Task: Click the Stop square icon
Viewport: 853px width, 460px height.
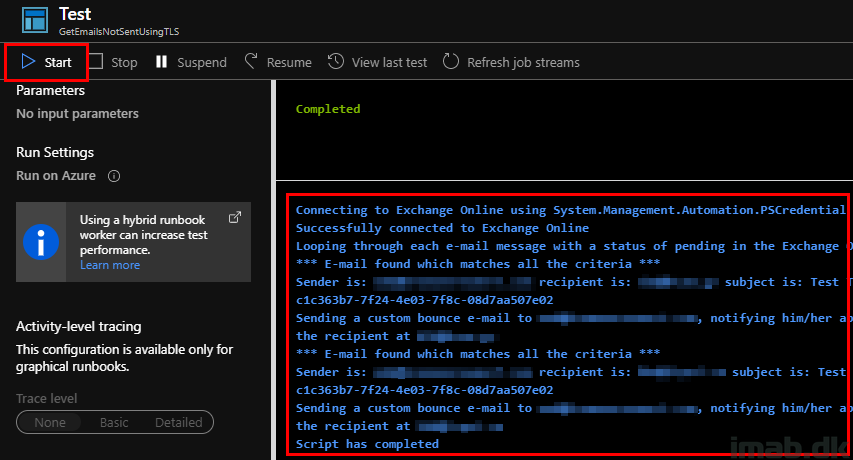Action: point(96,61)
